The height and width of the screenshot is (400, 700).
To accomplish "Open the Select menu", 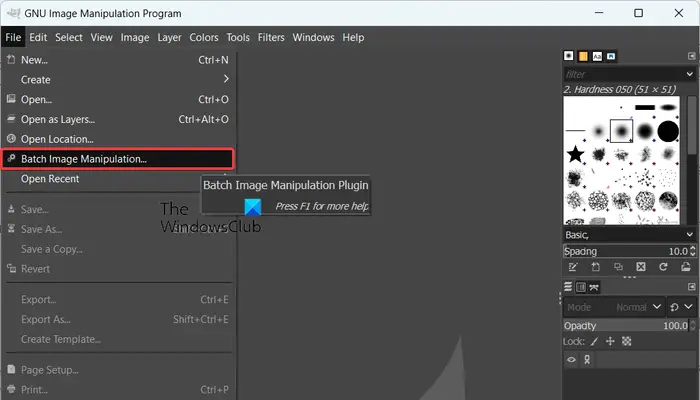I will tap(69, 38).
